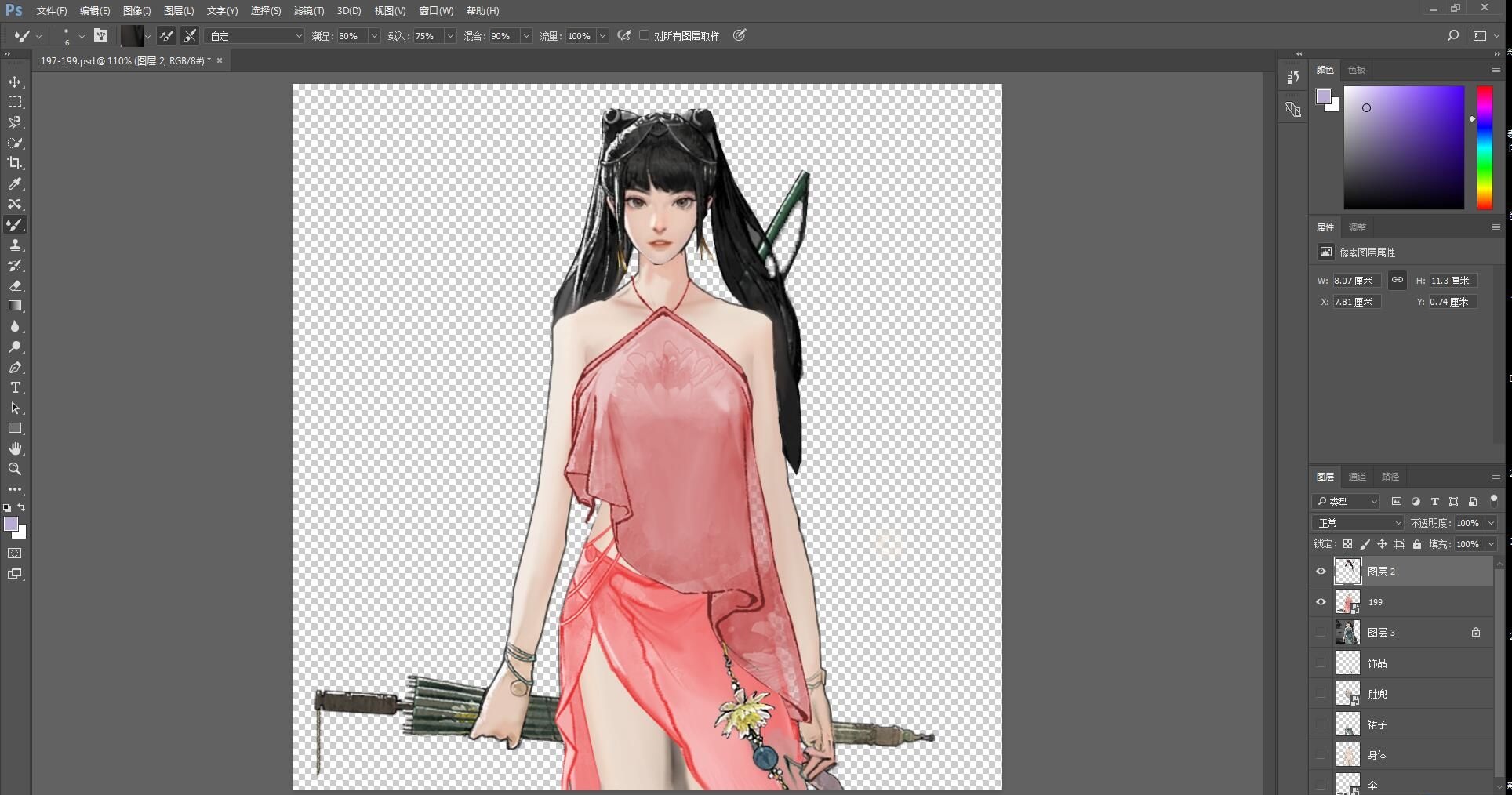Toggle layer filtering on/off switch
Image resolution: width=1512 pixels, height=795 pixels.
click(1493, 500)
